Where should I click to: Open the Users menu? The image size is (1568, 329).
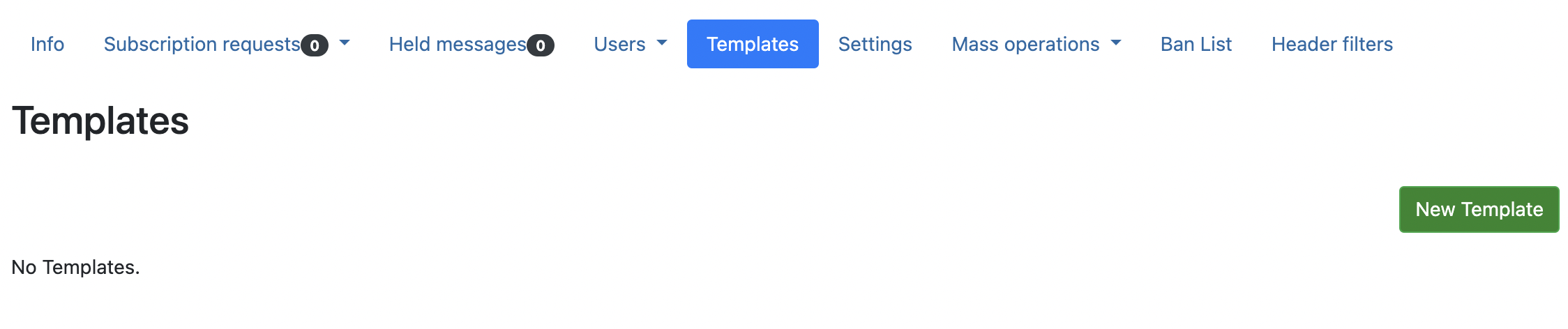619,44
